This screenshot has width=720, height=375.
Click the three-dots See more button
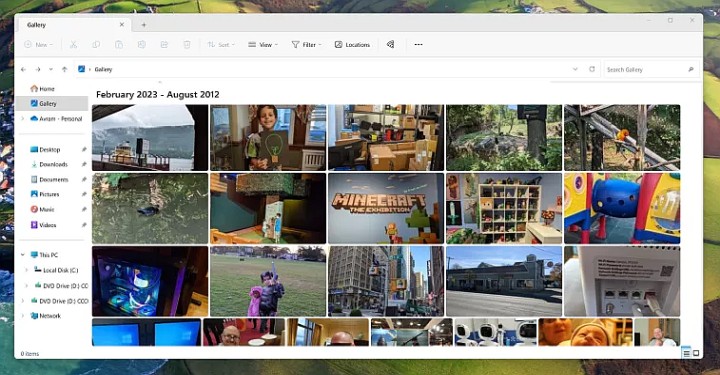click(x=418, y=45)
